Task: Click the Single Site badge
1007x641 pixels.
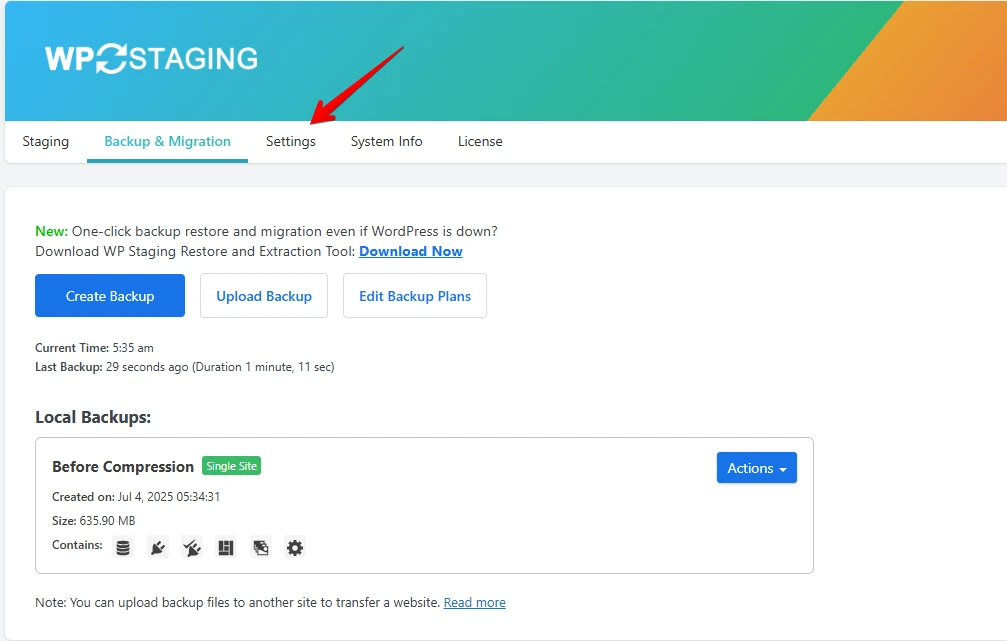Action: point(231,466)
